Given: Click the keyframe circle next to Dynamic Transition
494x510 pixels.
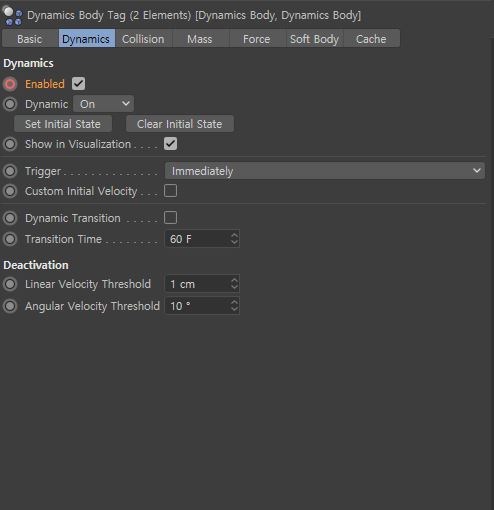Looking at the screenshot, I should (10, 218).
